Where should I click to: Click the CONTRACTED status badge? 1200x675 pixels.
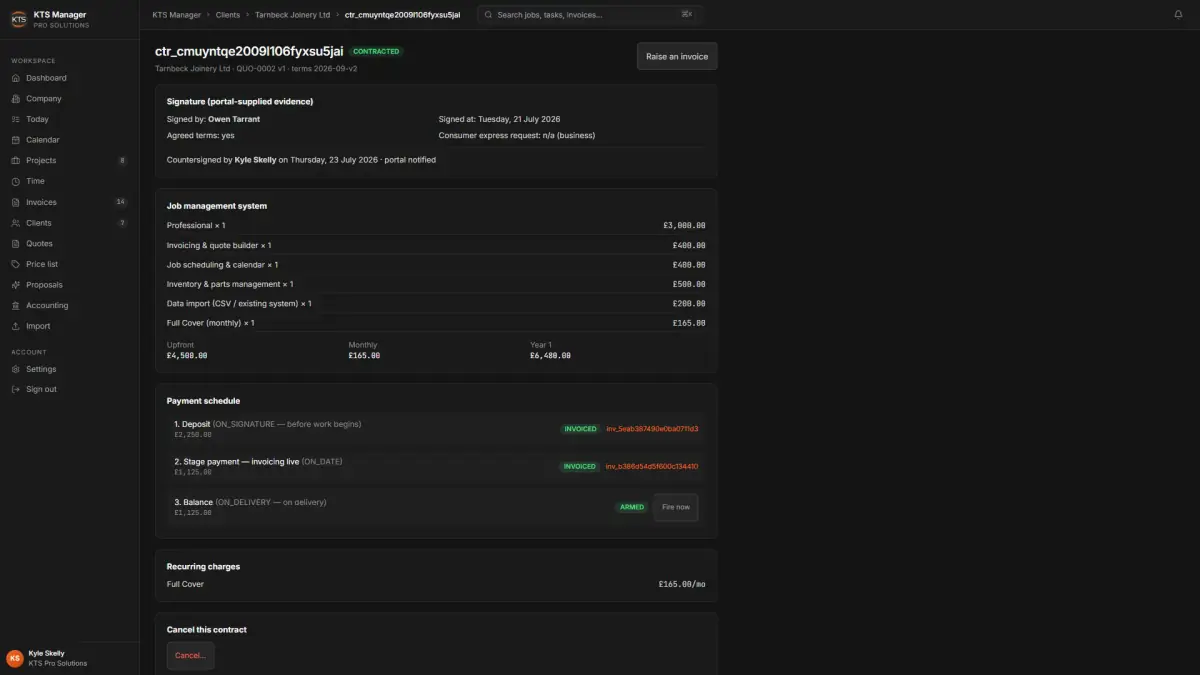tap(377, 51)
